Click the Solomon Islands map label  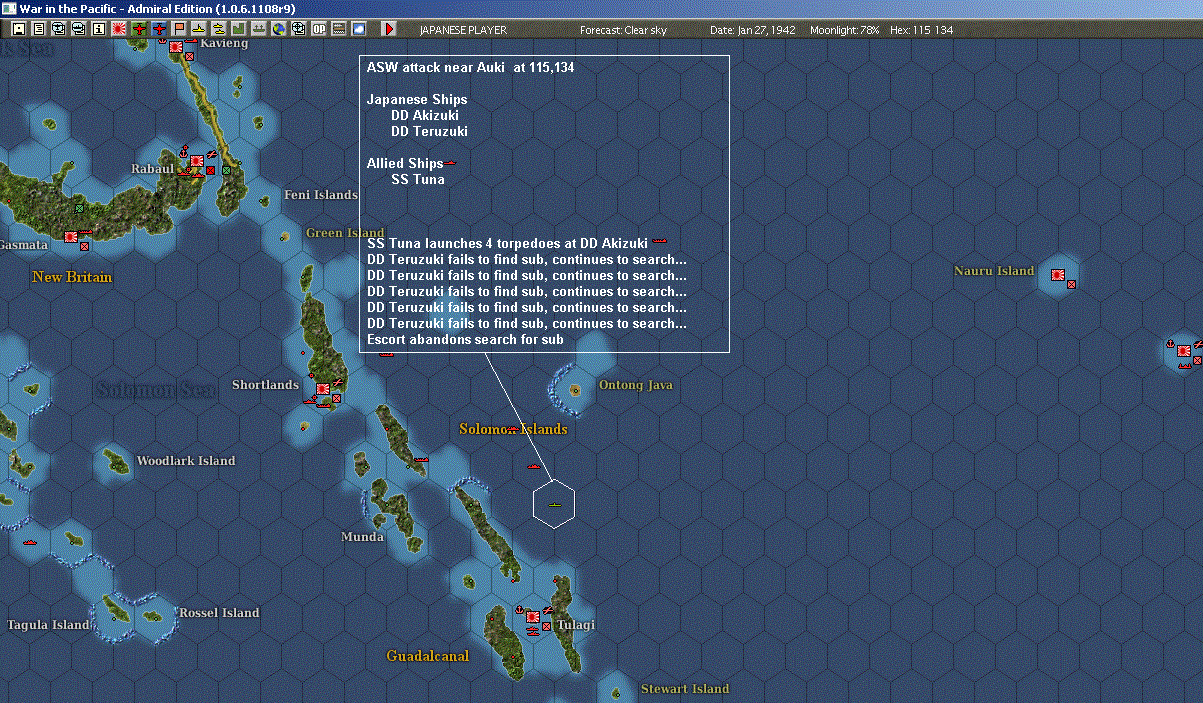513,429
